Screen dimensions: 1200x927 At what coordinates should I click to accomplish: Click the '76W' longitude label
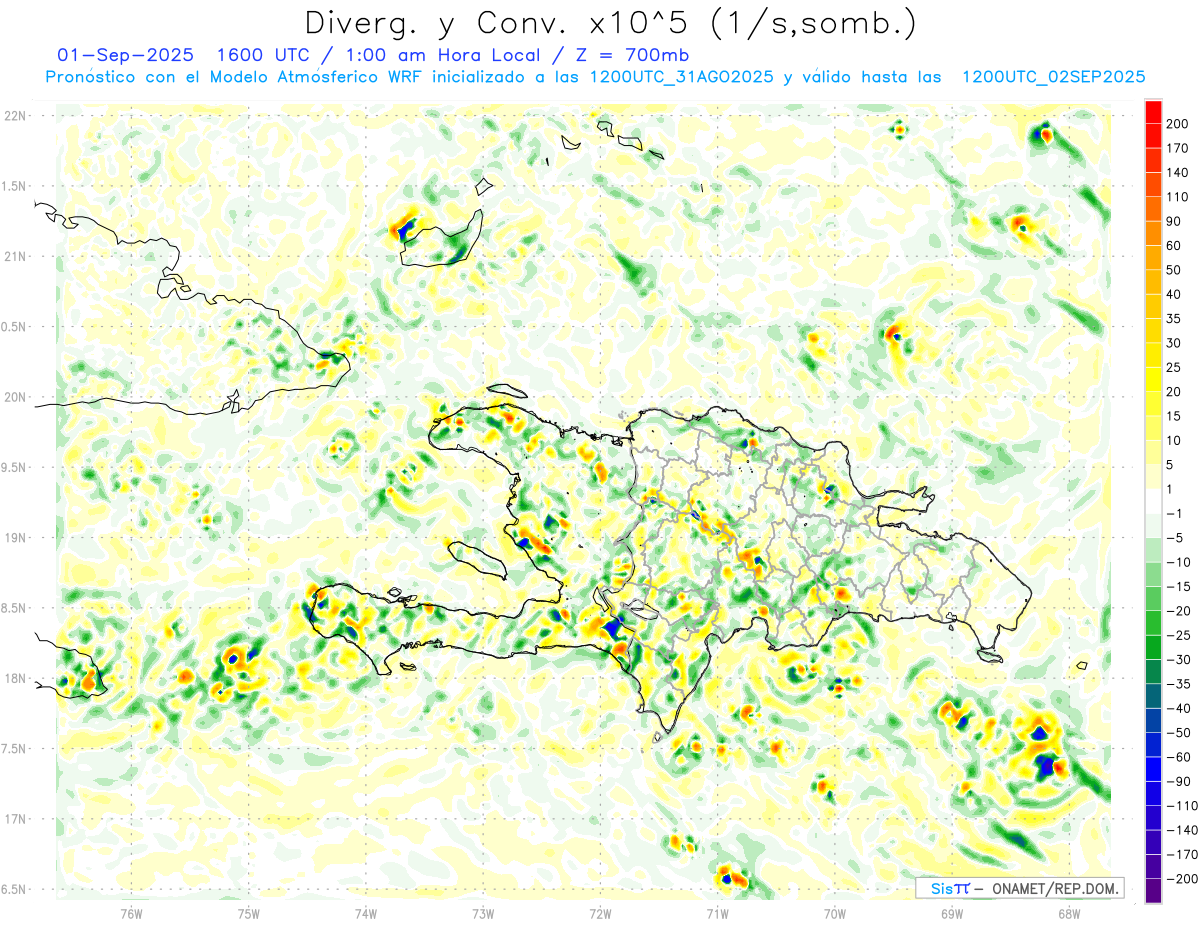131,914
